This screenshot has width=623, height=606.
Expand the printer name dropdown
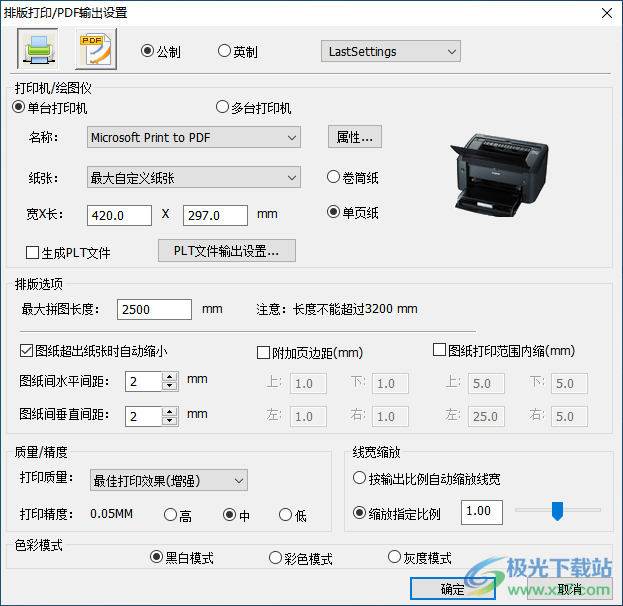coord(193,137)
